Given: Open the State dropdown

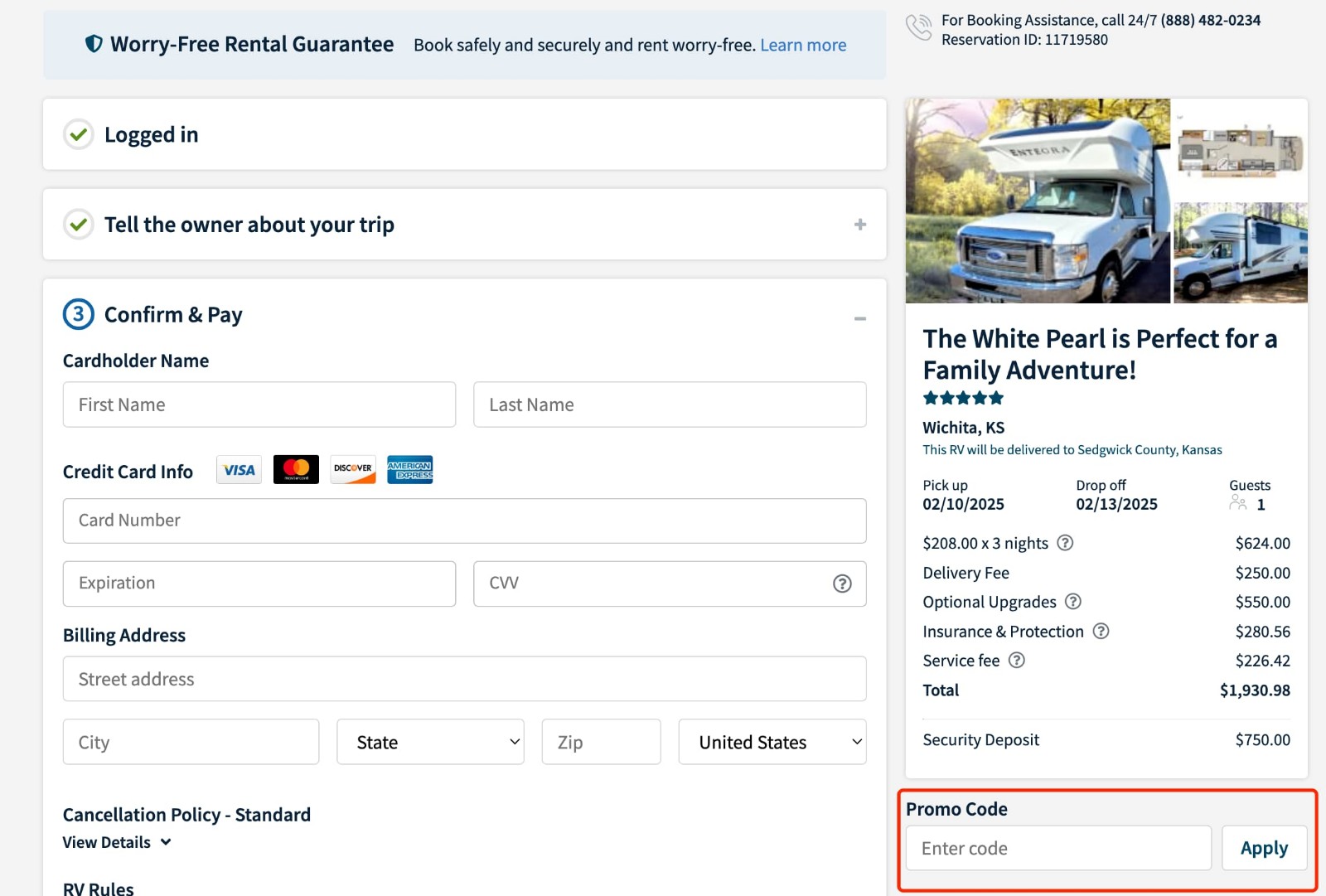Looking at the screenshot, I should (430, 742).
